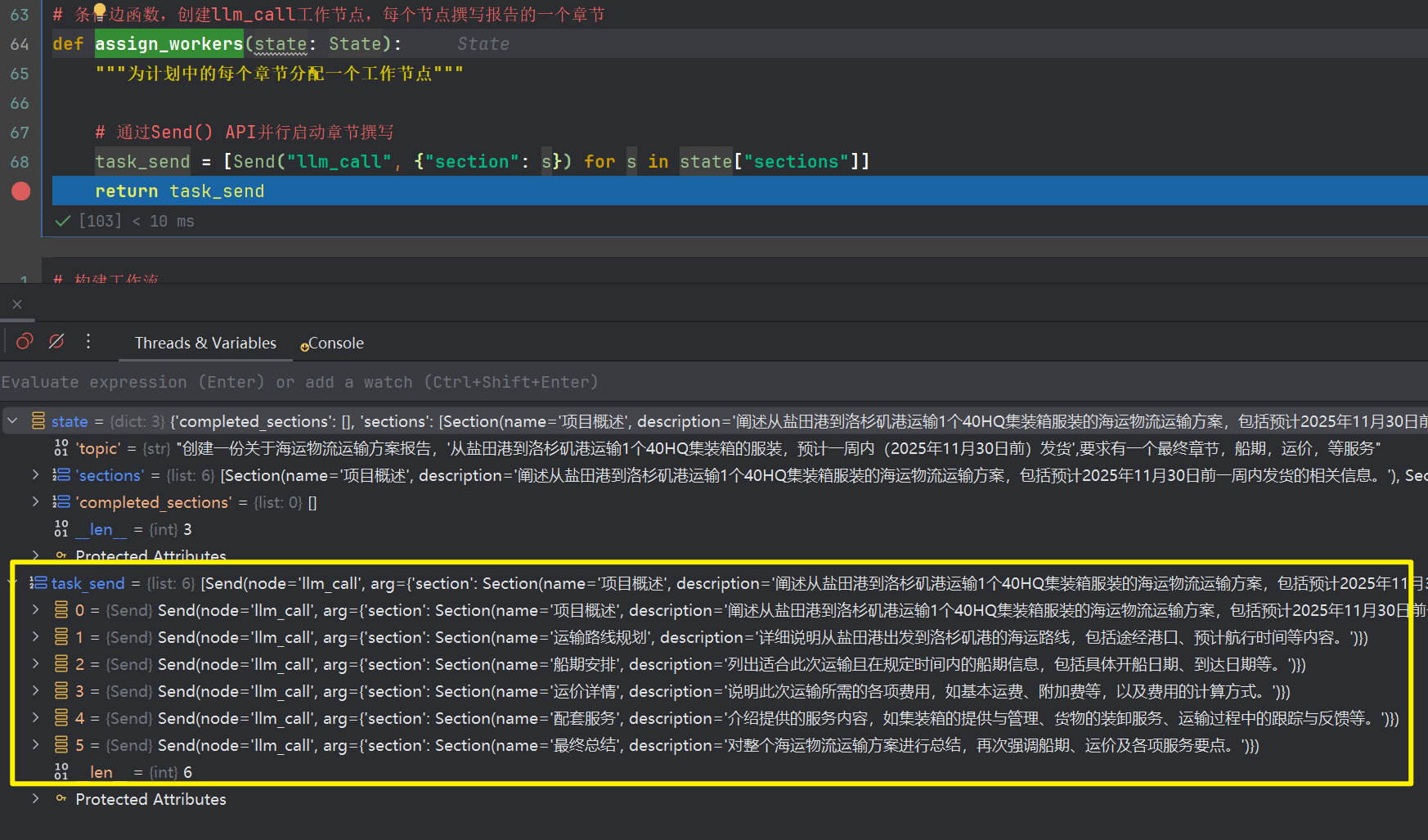The width and height of the screenshot is (1428, 840).
Task: Collapse the state variable node
Action: tap(12, 421)
